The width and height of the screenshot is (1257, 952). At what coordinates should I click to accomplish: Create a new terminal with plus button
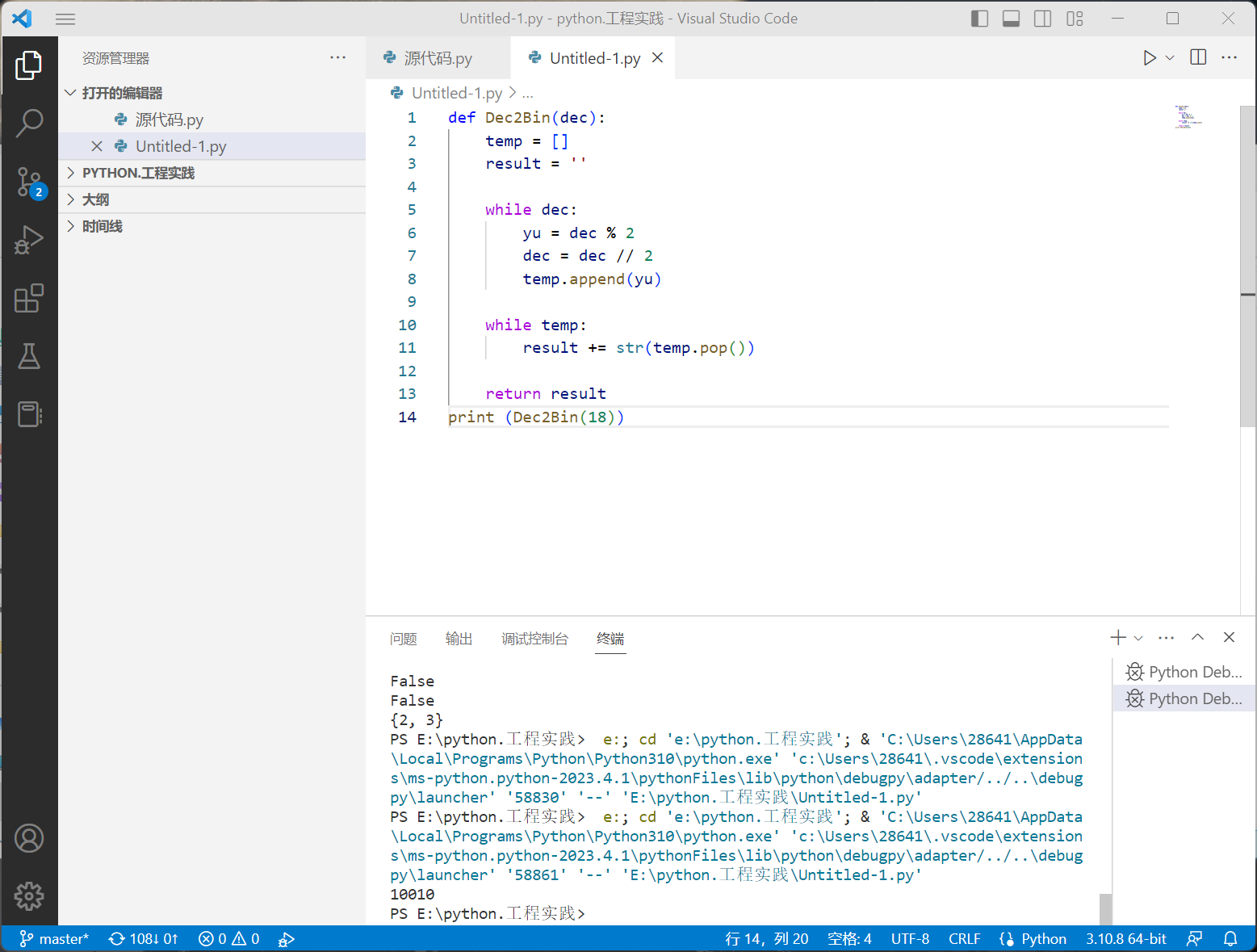click(1118, 638)
